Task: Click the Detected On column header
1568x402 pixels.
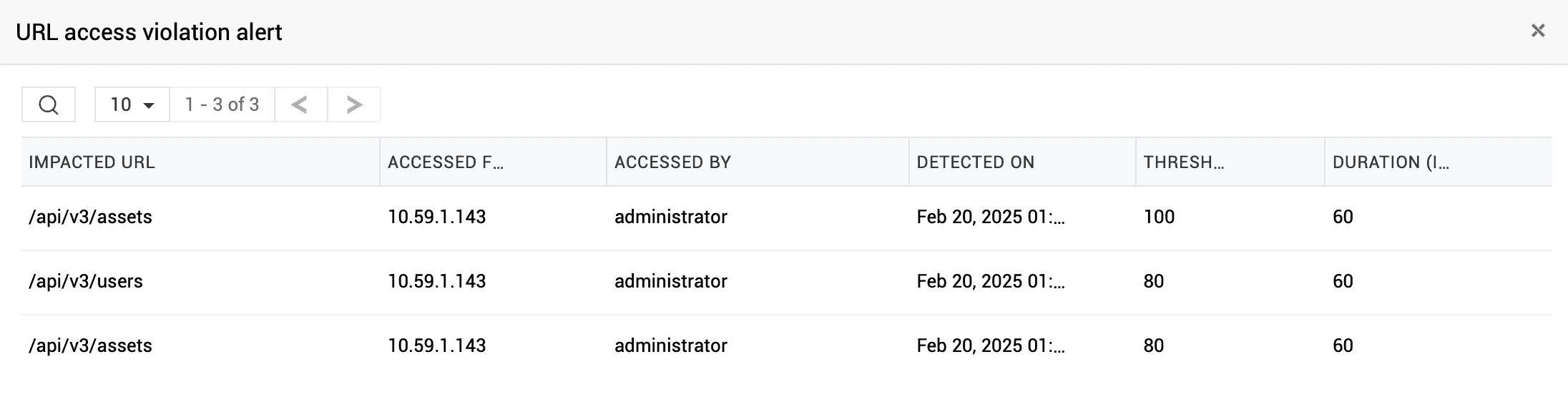Action: (x=975, y=162)
